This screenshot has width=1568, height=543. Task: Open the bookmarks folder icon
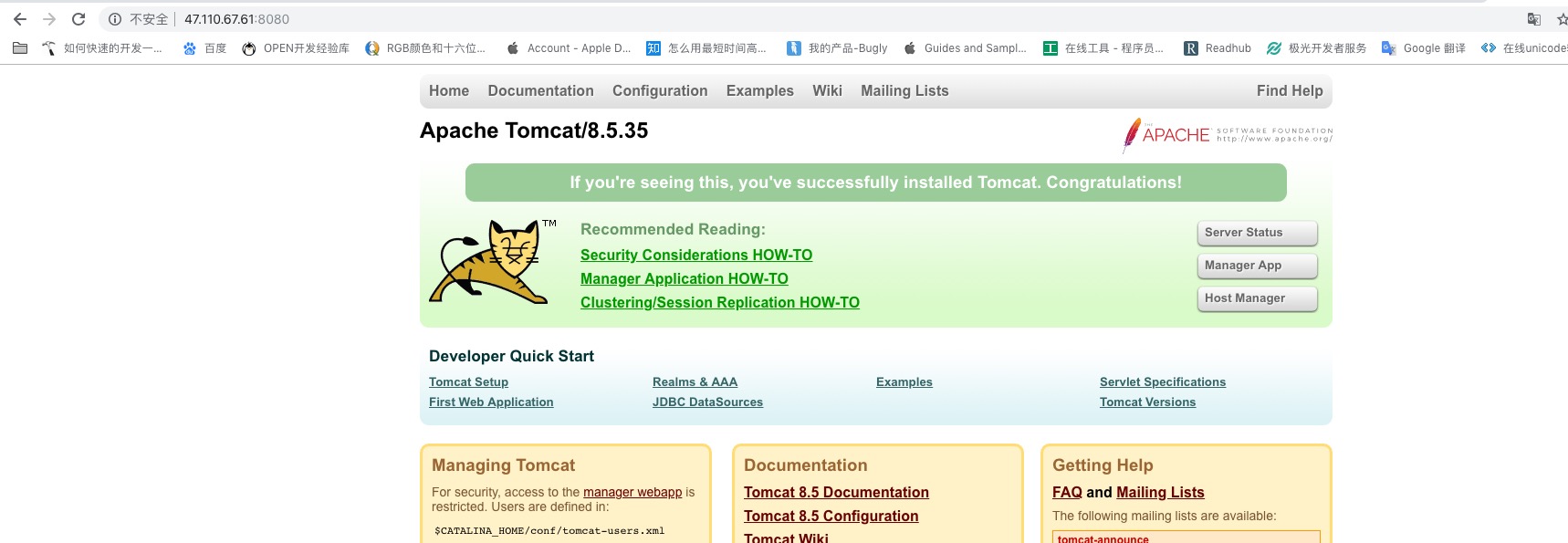click(x=20, y=48)
